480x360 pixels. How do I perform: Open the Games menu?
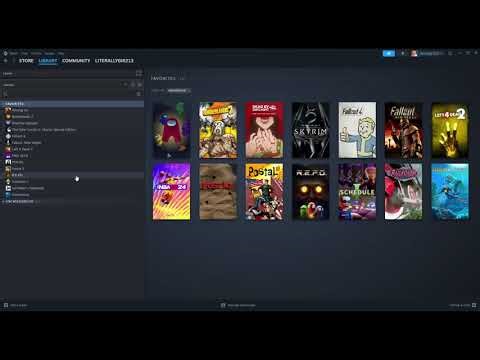click(x=49, y=53)
